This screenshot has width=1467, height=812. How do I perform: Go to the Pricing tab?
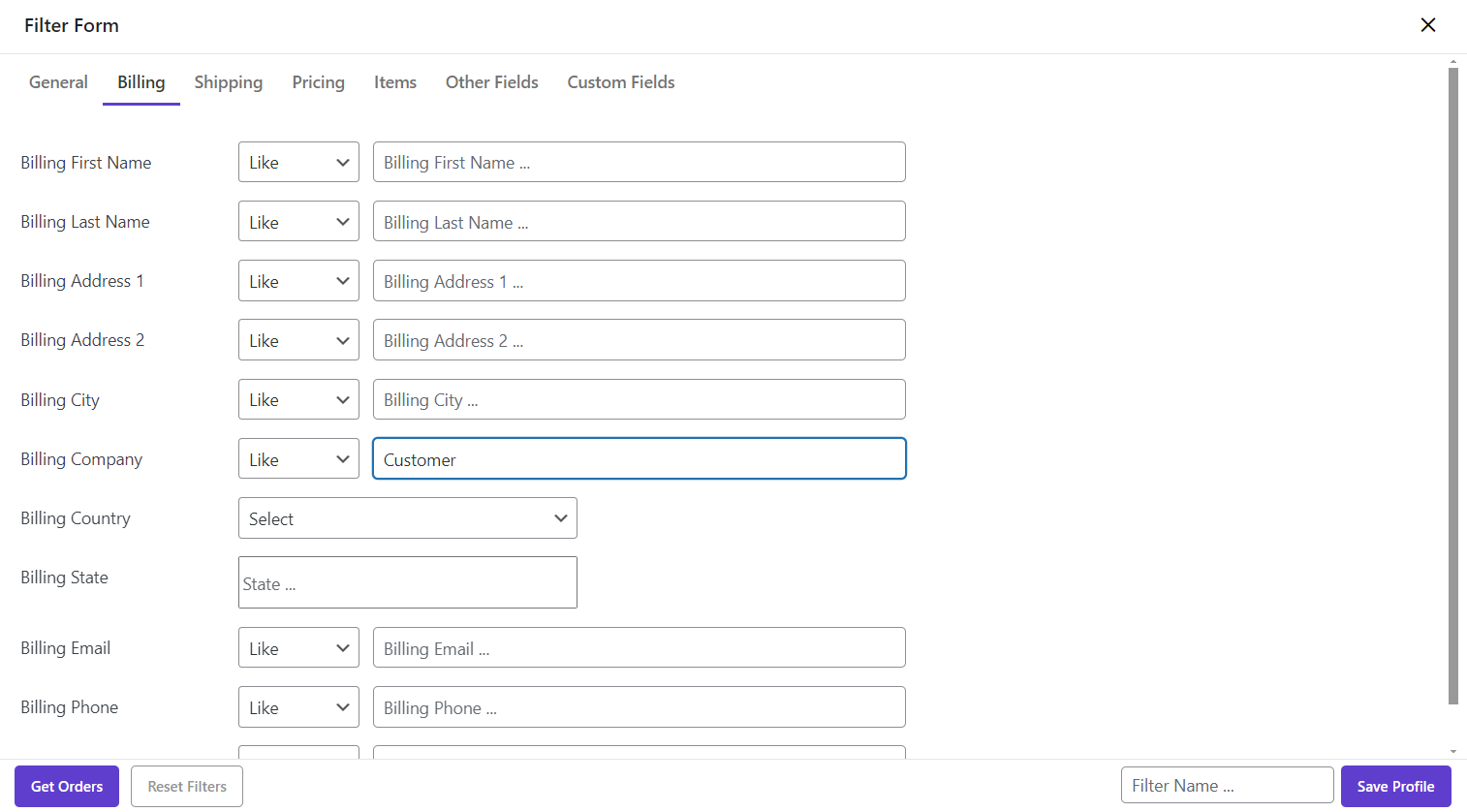pos(318,82)
